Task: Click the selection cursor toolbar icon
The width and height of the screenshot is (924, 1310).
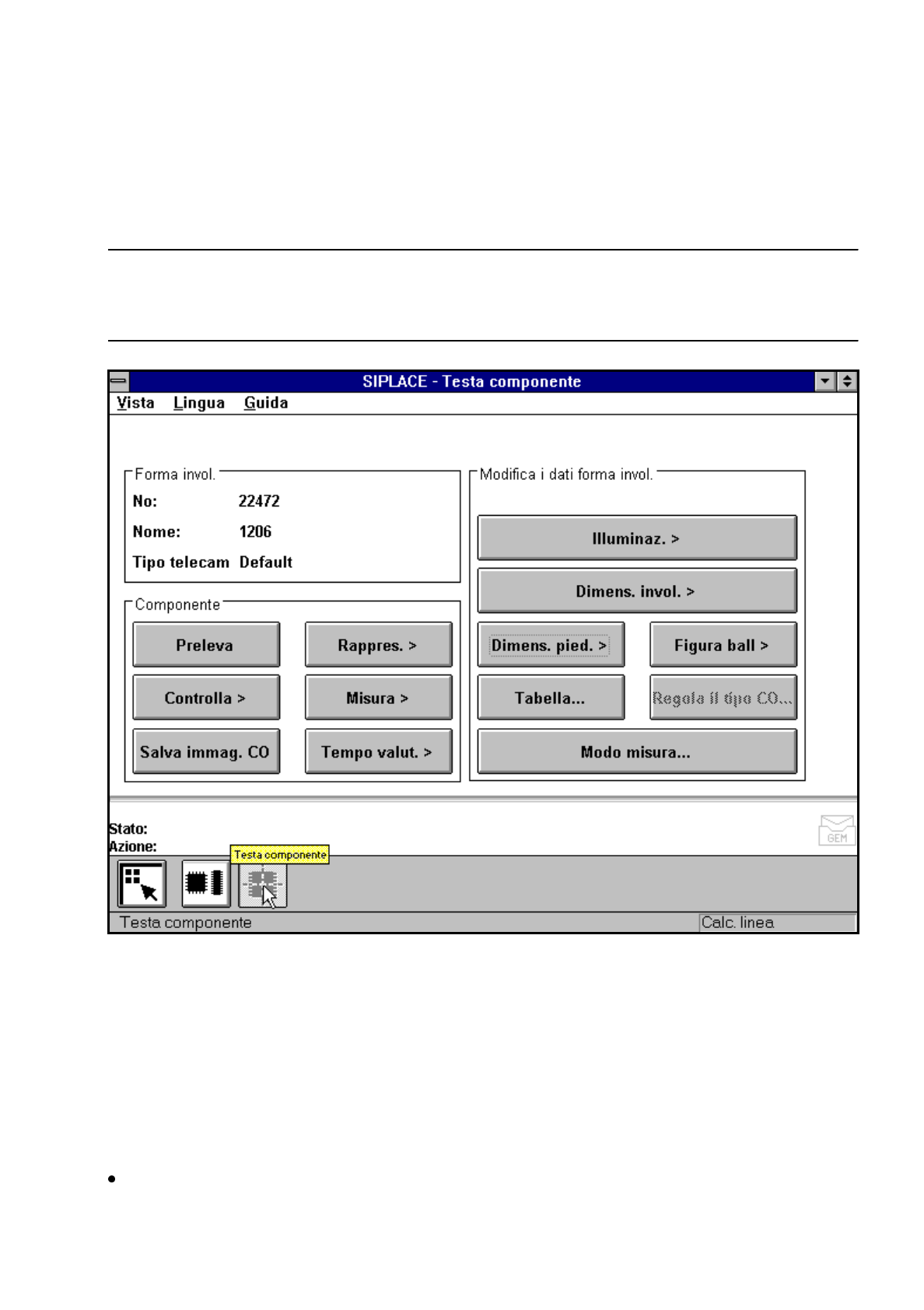Action: [x=142, y=884]
